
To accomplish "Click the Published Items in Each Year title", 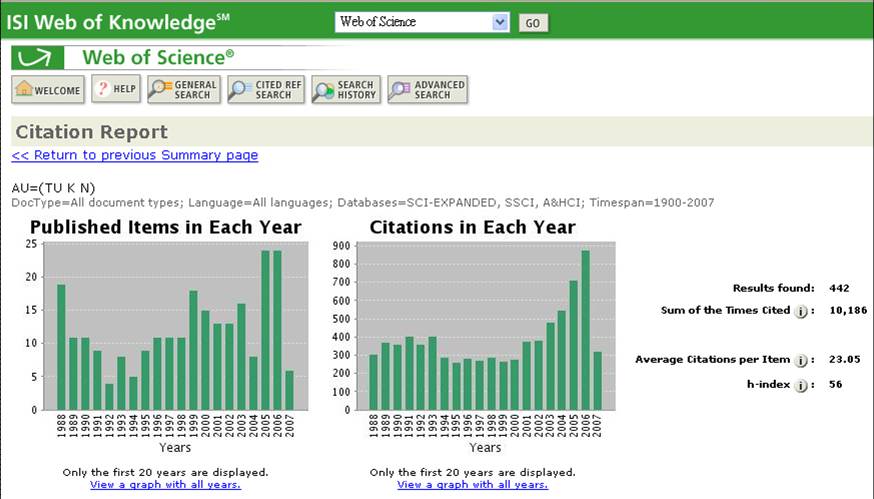I will (166, 227).
